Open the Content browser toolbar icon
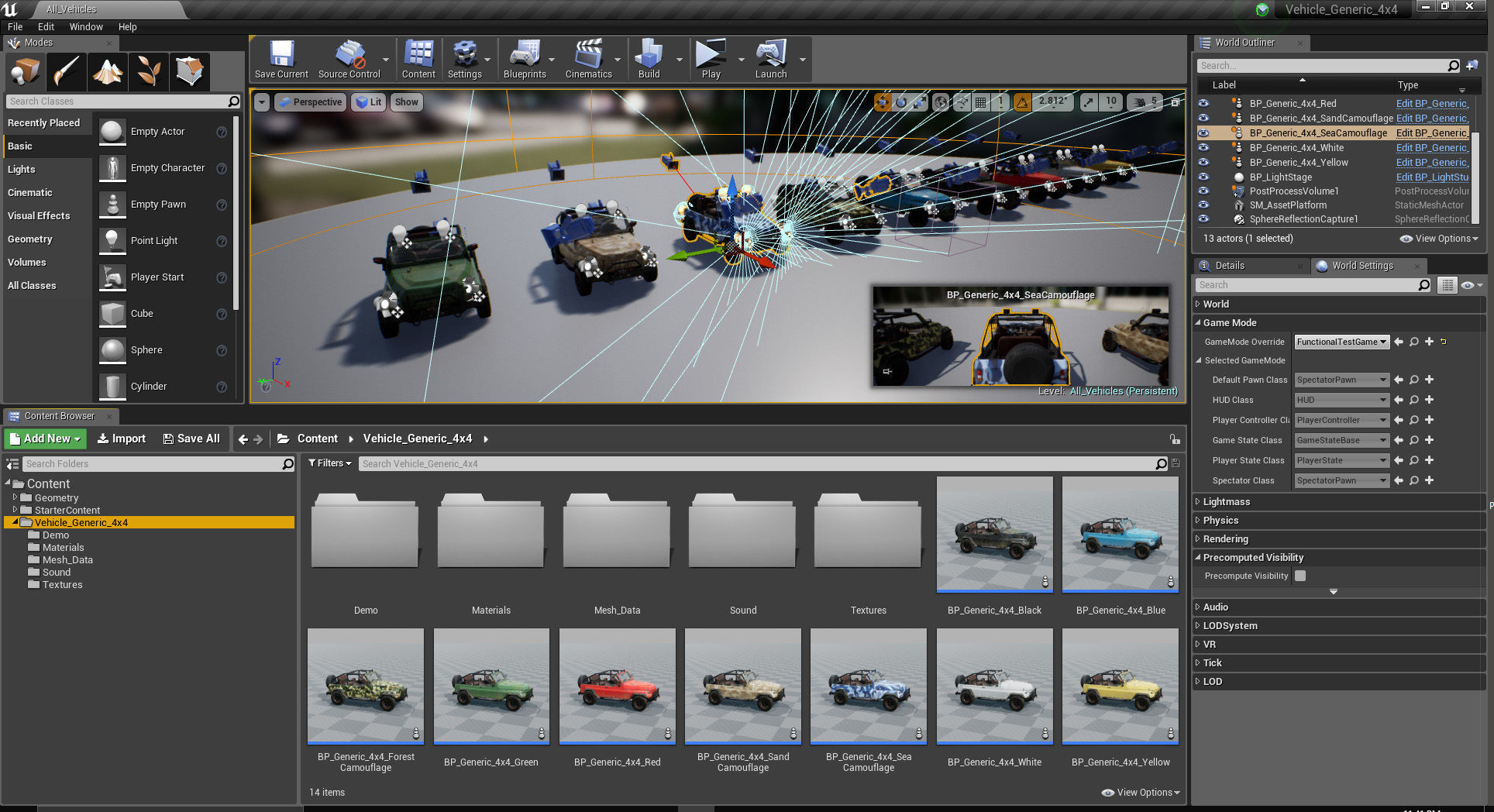Screen dimensions: 1494x812 coord(418,60)
